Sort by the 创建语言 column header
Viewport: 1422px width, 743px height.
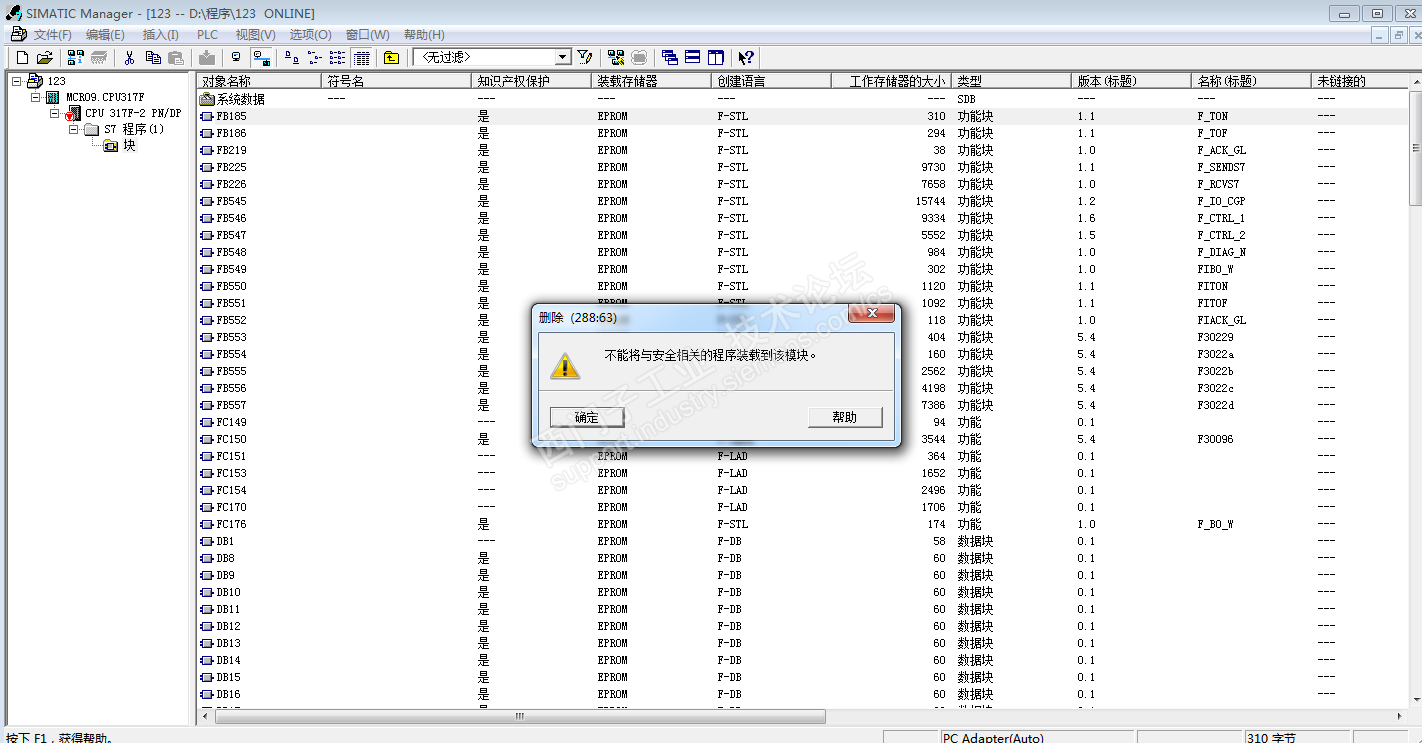tap(770, 81)
